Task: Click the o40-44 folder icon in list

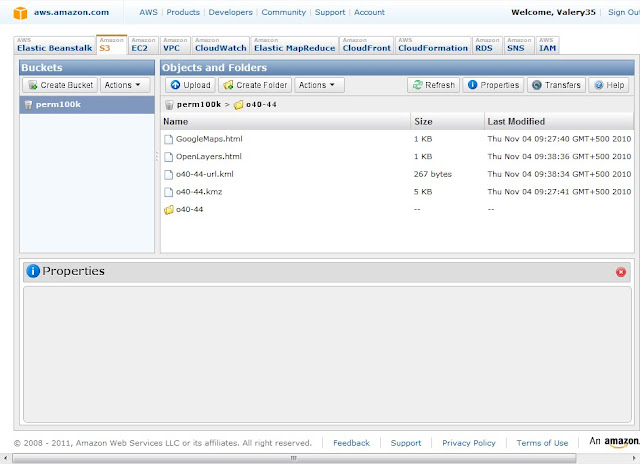Action: click(169, 210)
